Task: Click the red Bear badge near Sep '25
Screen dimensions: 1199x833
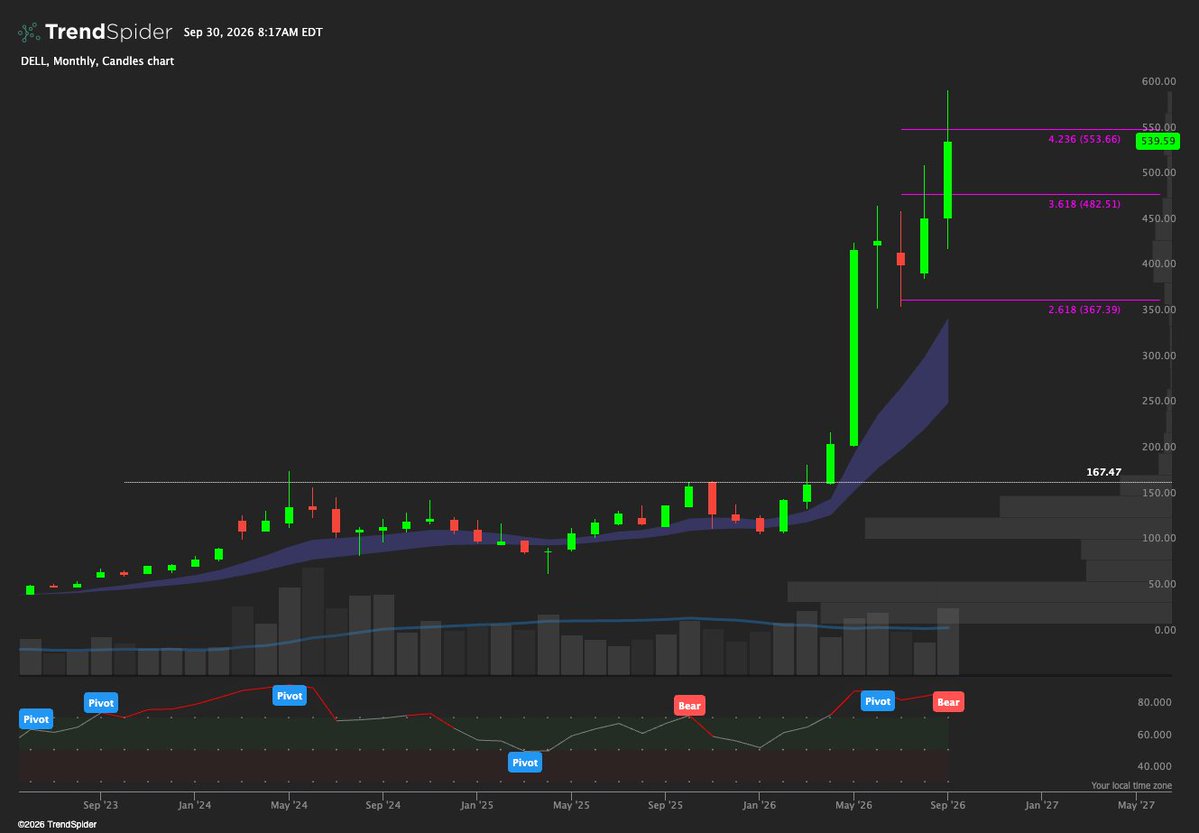Action: click(689, 705)
